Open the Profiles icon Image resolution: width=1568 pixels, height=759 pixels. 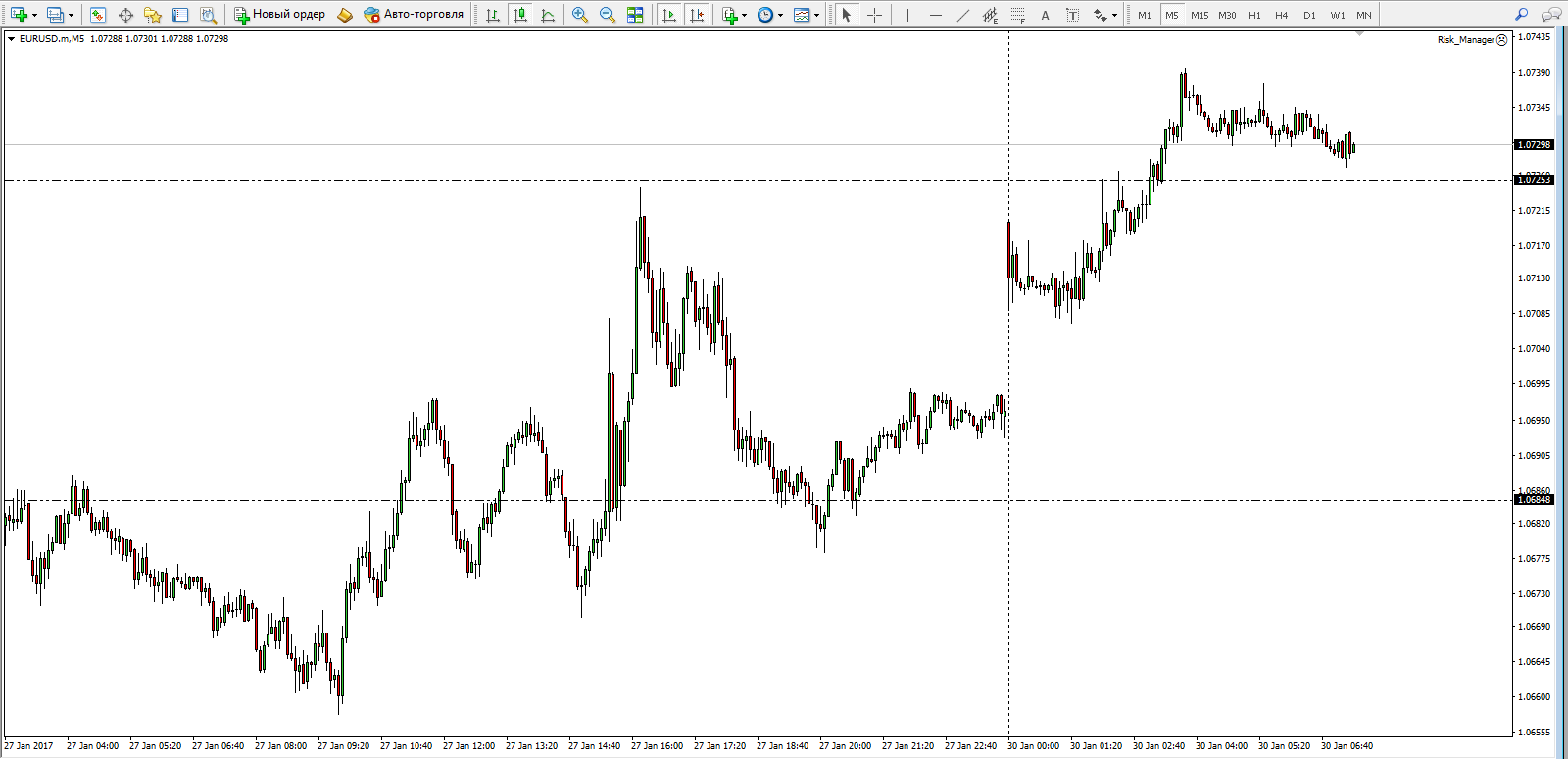click(x=55, y=15)
